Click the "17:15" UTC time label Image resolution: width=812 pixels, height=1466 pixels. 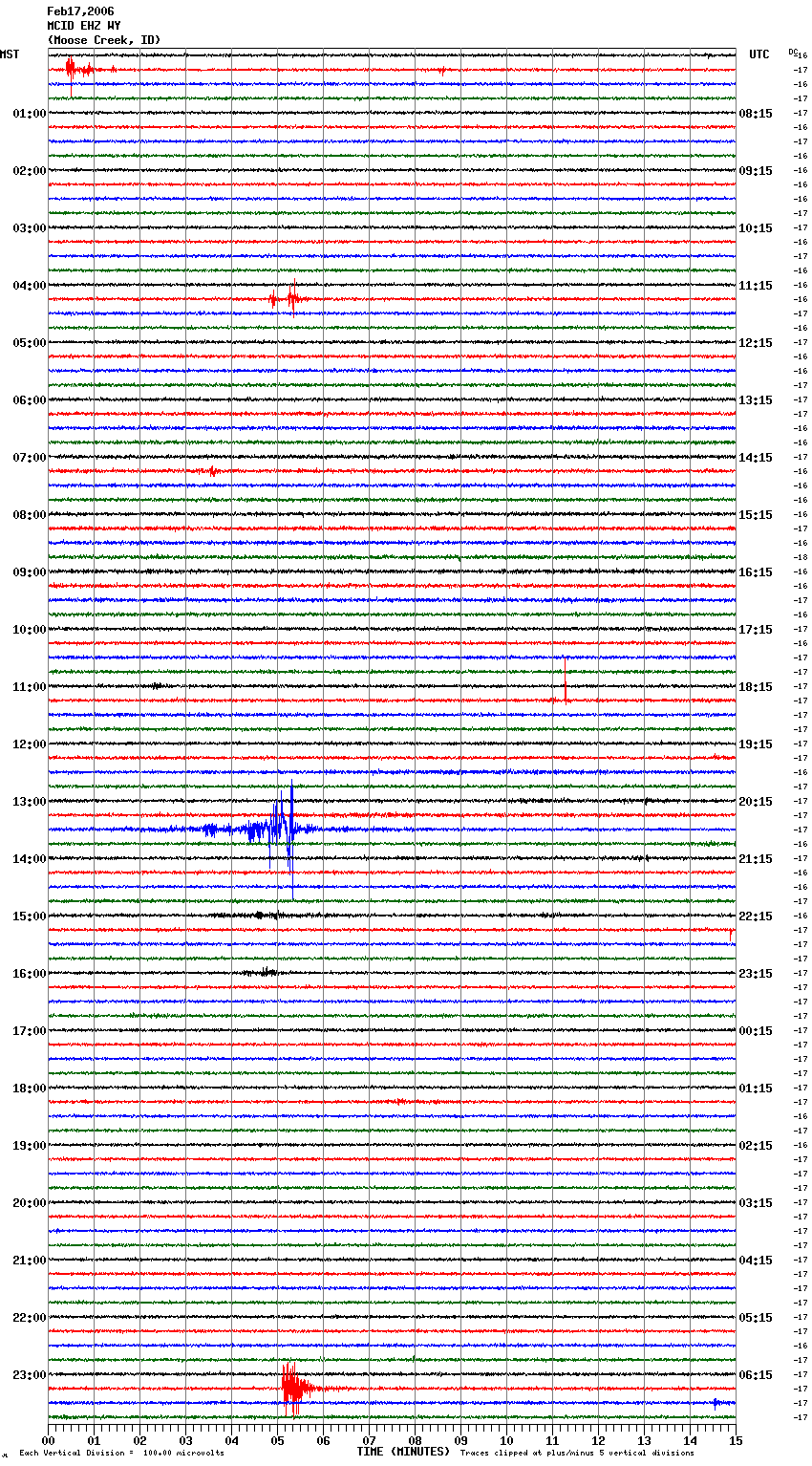pyautogui.click(x=756, y=630)
